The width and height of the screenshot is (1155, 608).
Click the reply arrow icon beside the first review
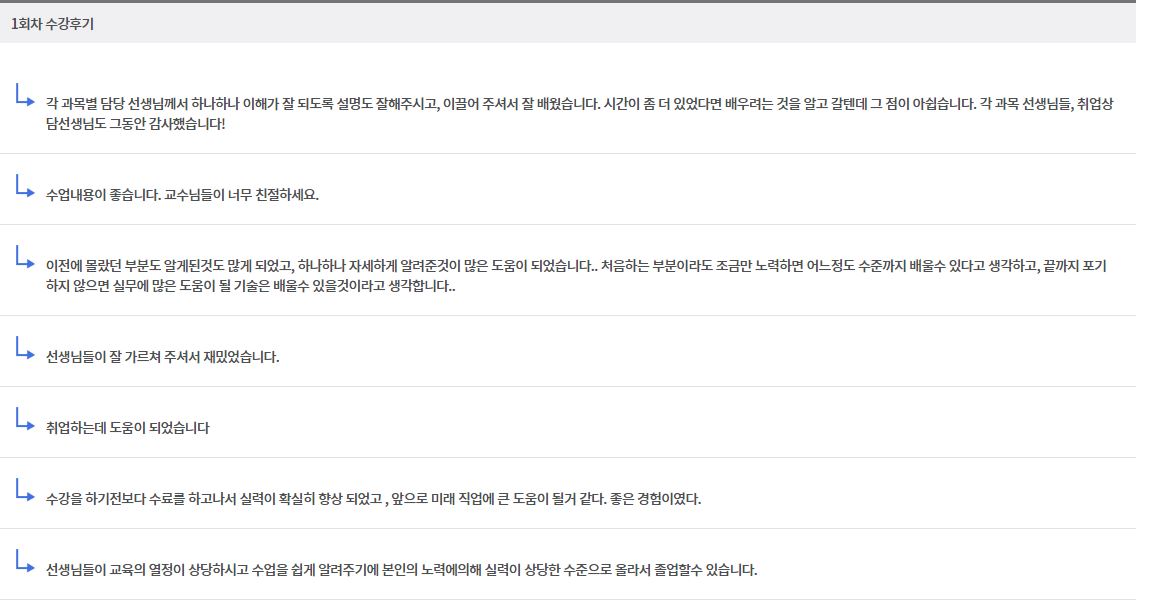click(24, 95)
